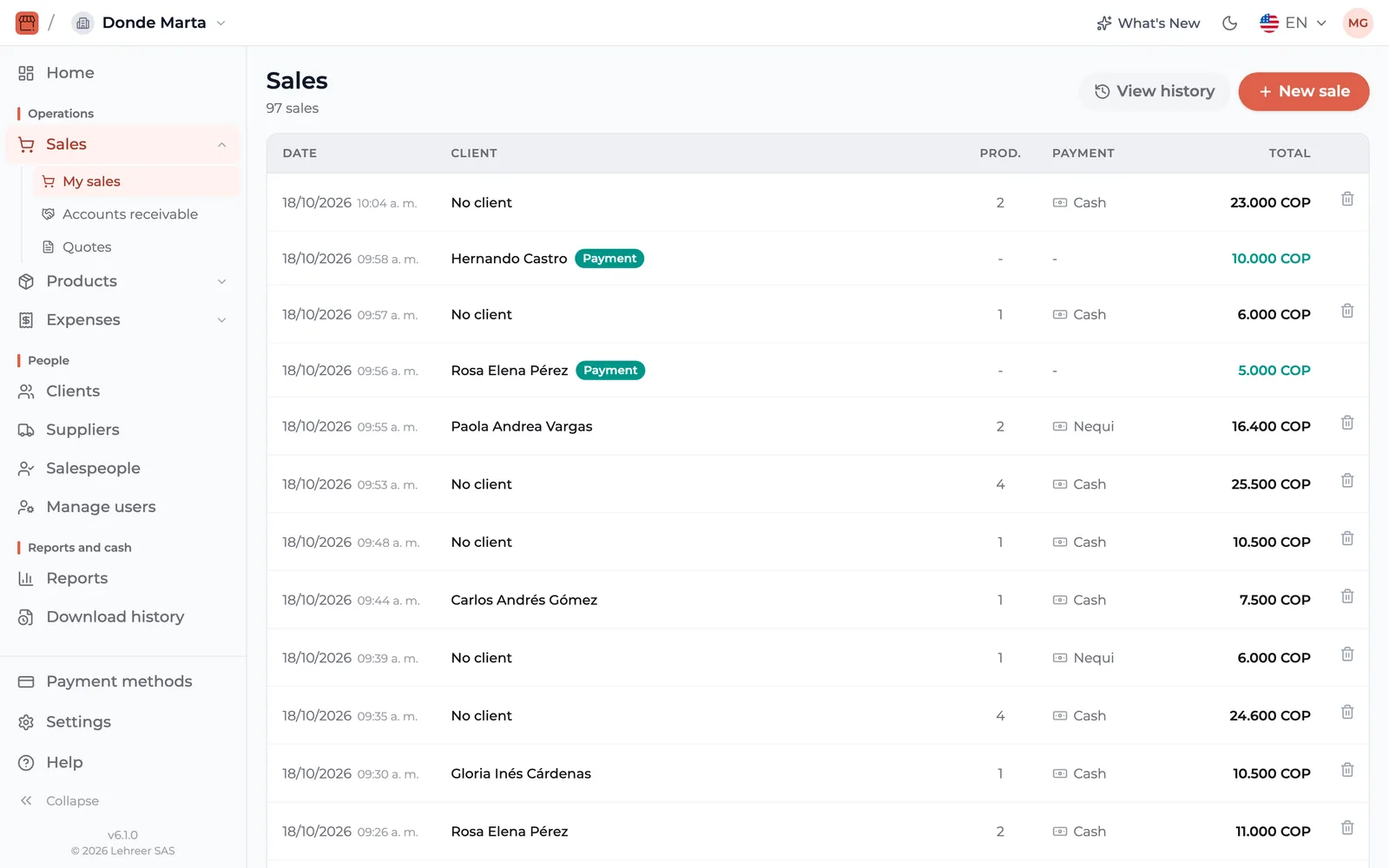This screenshot has height=868, width=1389.
Task: Delete Paola Andrea Vargas sale
Action: point(1347,423)
